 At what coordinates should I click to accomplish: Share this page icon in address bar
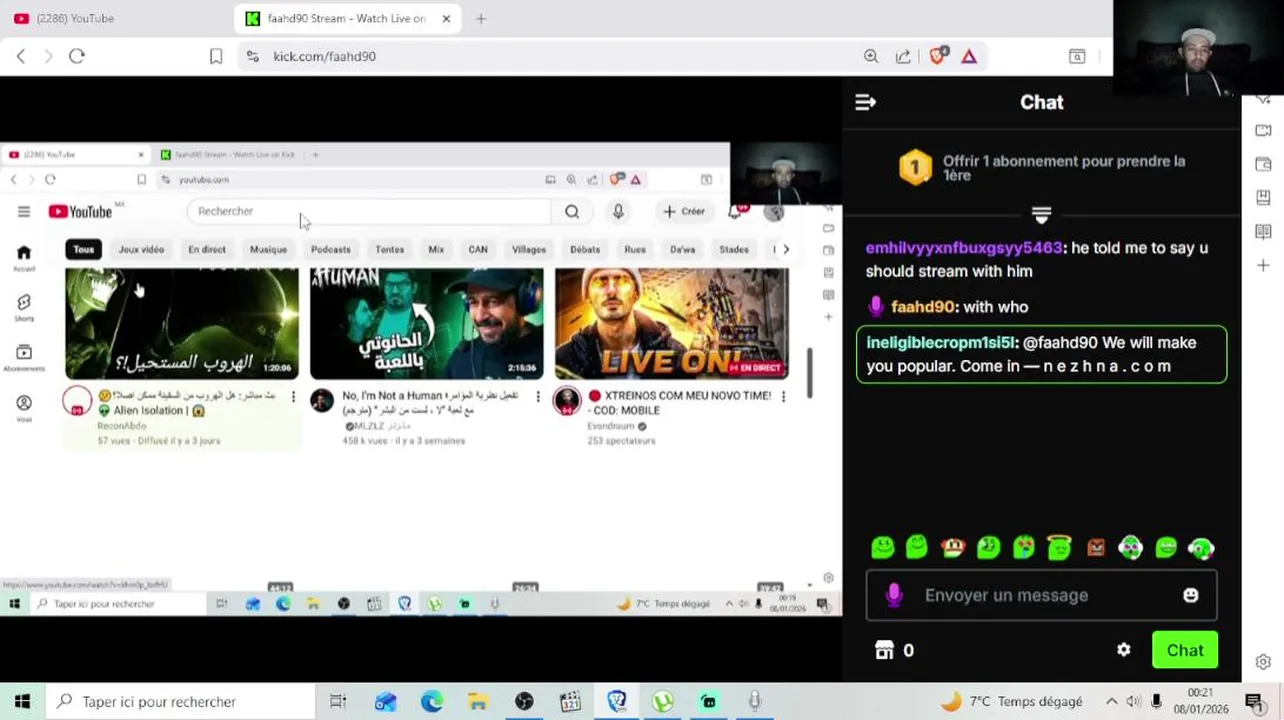(903, 56)
